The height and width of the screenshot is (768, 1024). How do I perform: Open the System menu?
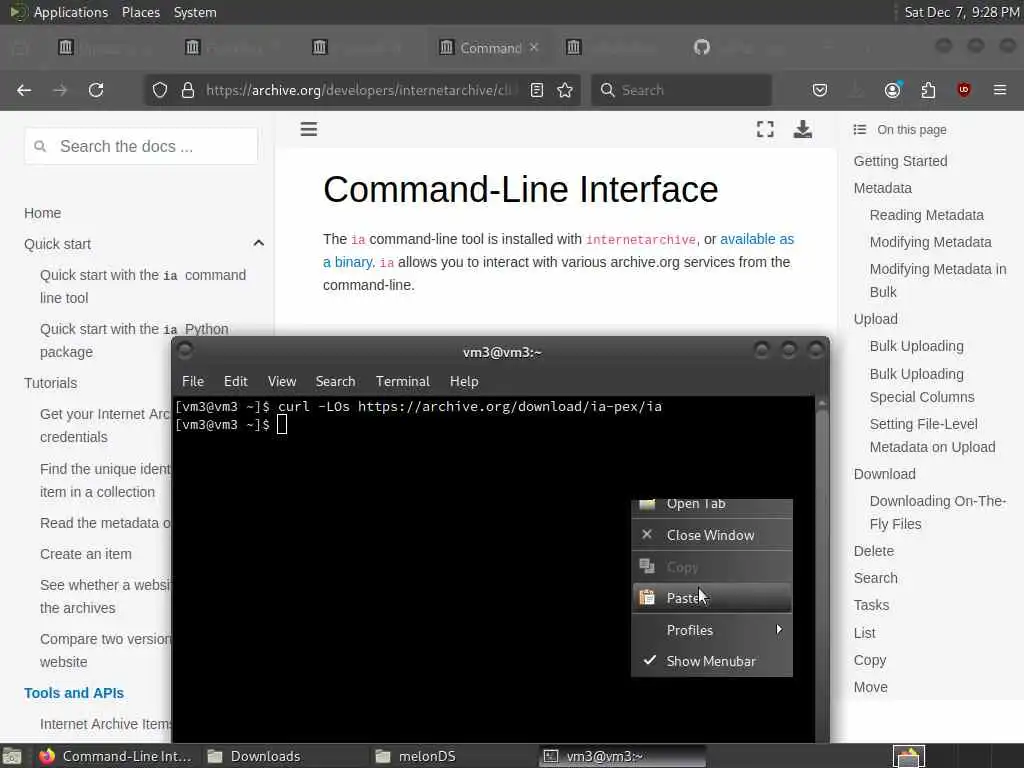(x=195, y=12)
